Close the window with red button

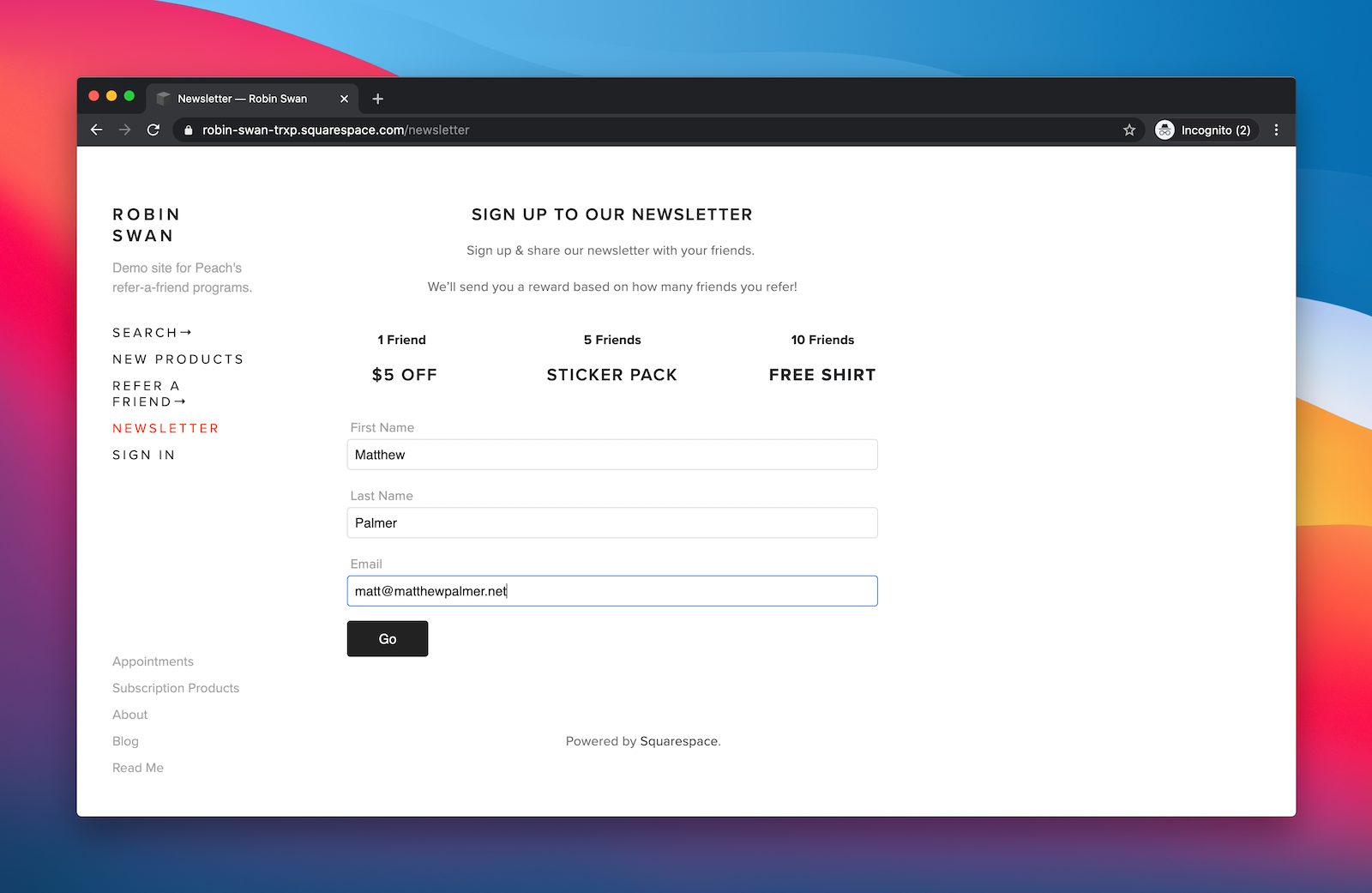[x=93, y=96]
